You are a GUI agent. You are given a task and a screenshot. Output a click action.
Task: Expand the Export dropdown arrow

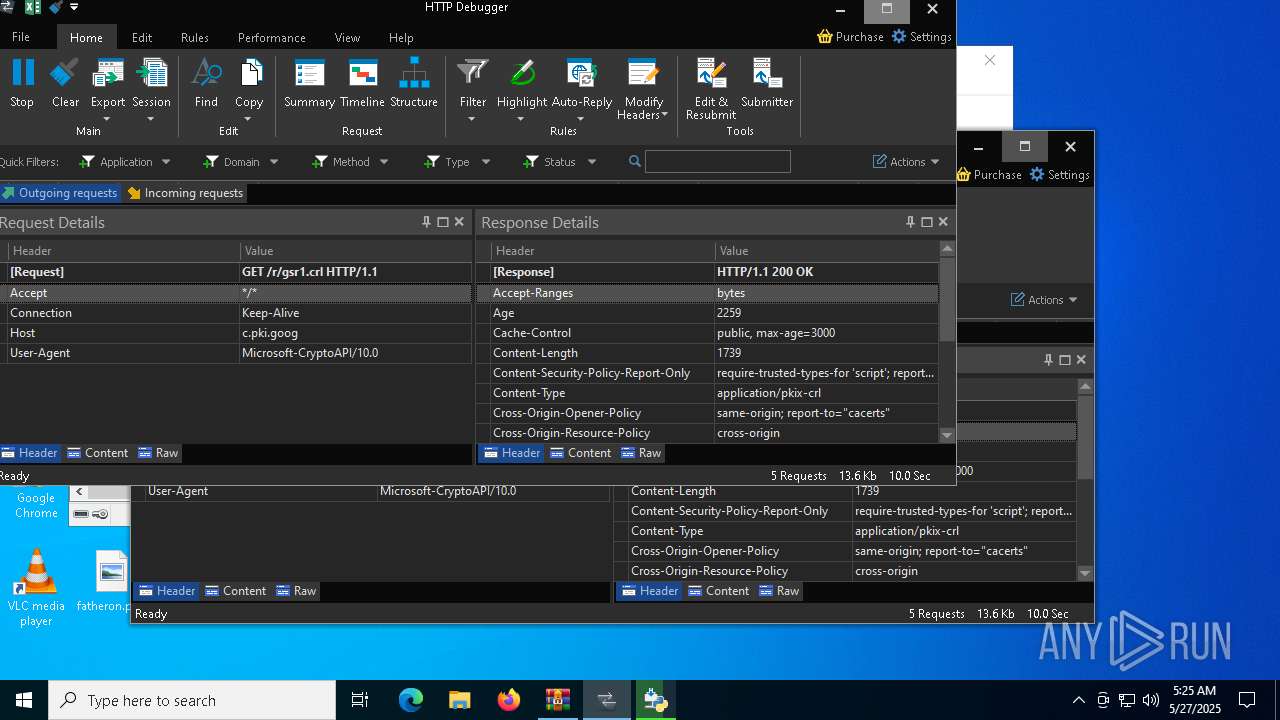click(107, 119)
